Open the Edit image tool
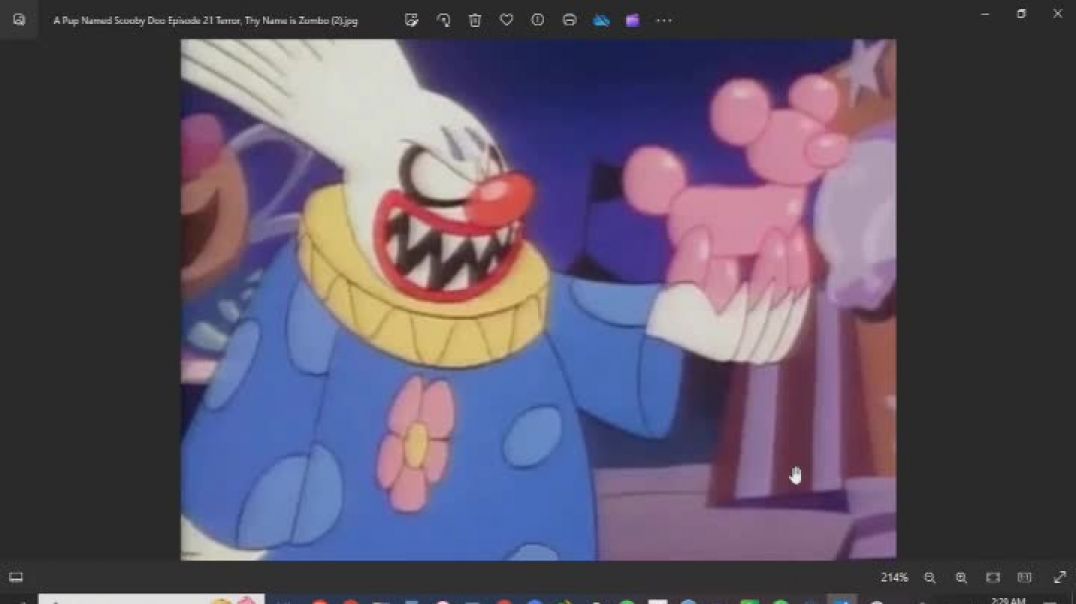This screenshot has height=604, width=1076. pyautogui.click(x=411, y=21)
